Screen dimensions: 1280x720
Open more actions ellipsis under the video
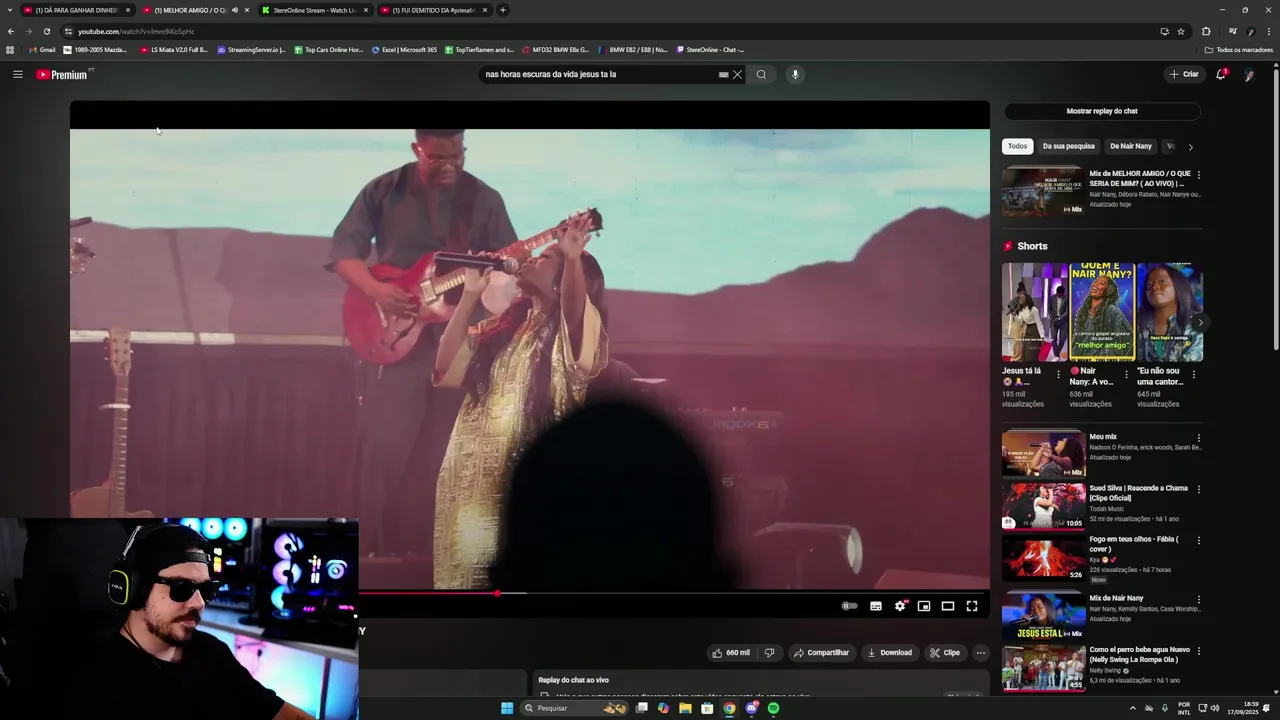(981, 653)
